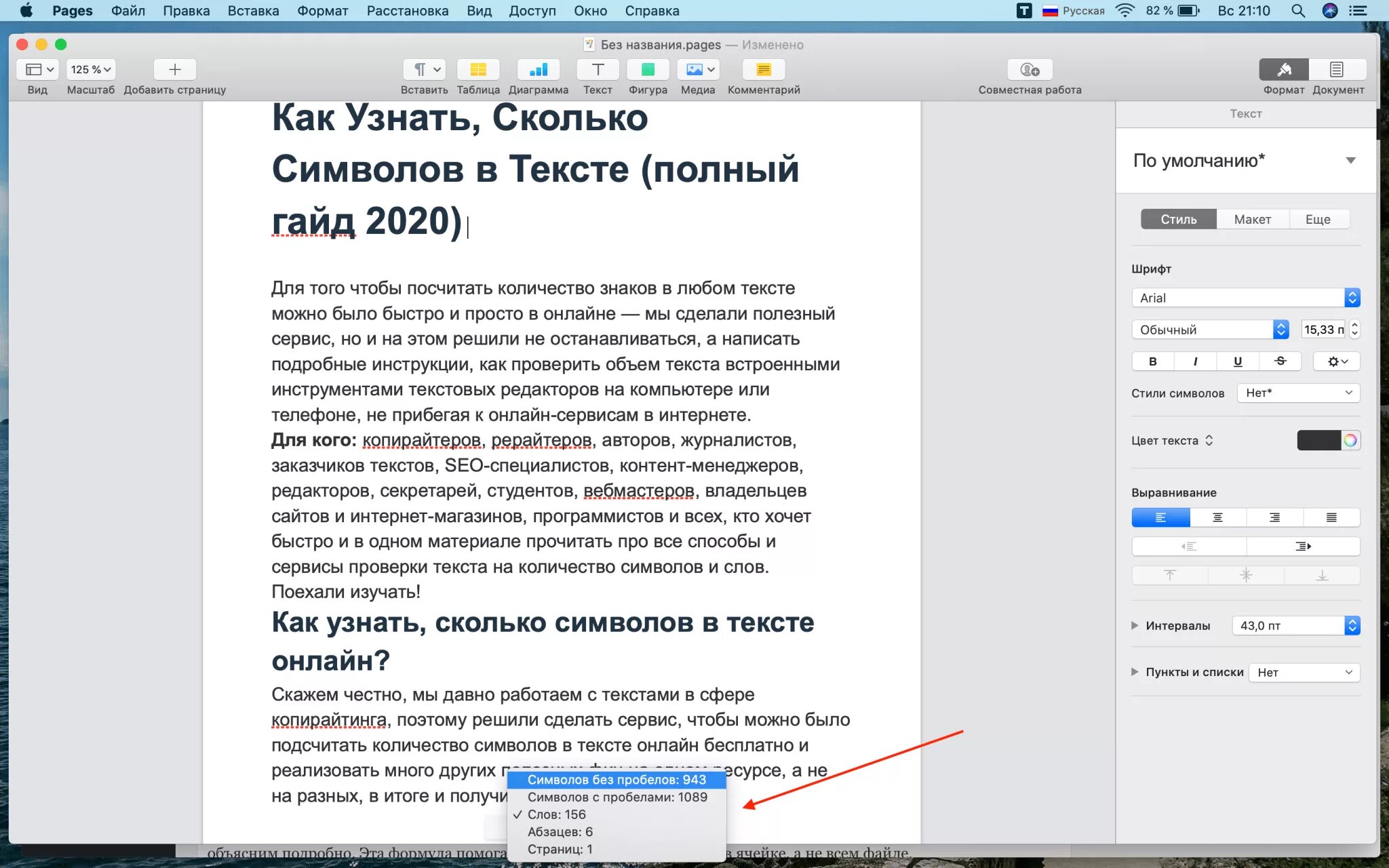Click the Shape (Фигура) icon
The width and height of the screenshot is (1389, 868).
pyautogui.click(x=647, y=69)
